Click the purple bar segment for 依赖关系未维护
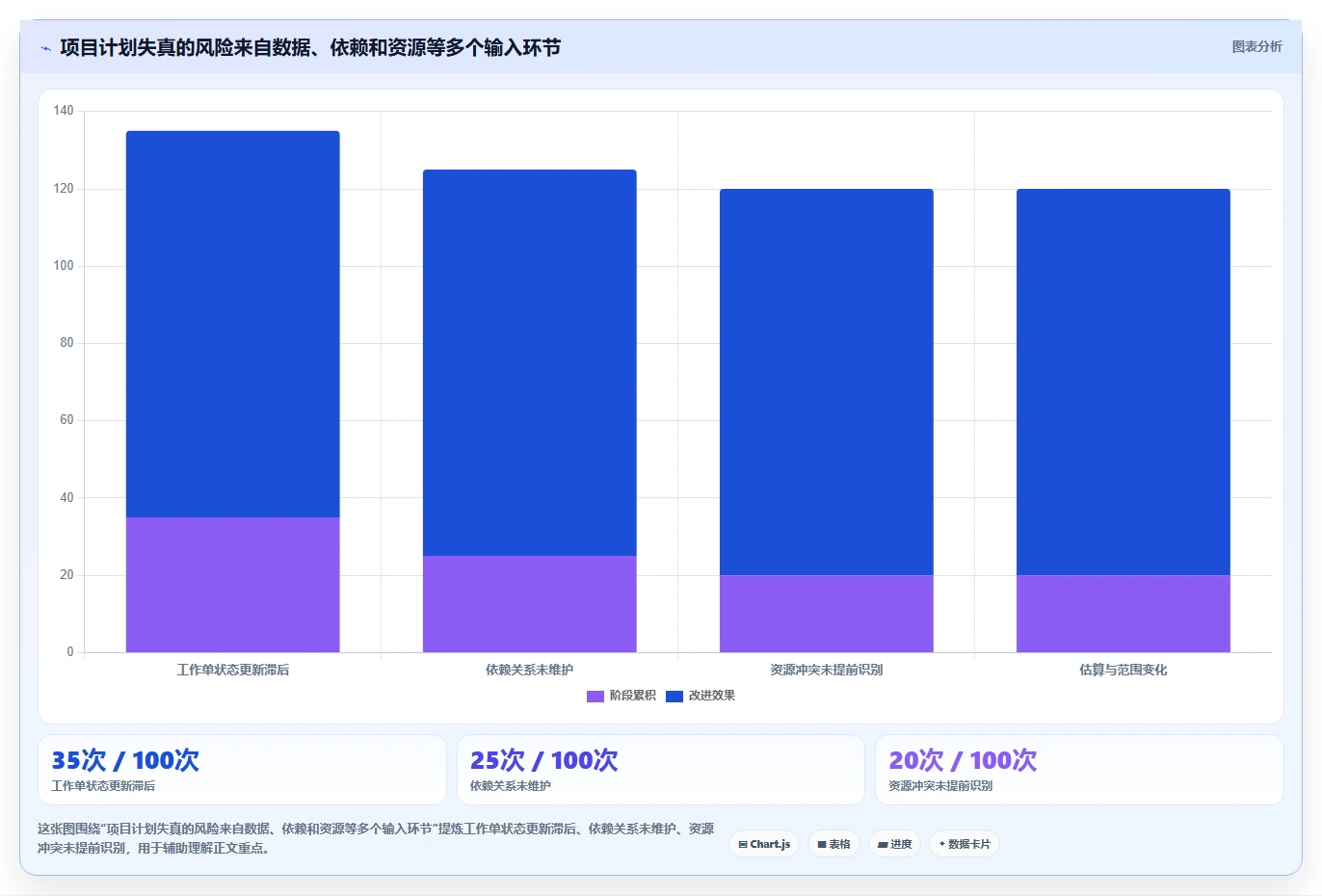Screen dimensions: 1322x896 (x=530, y=604)
